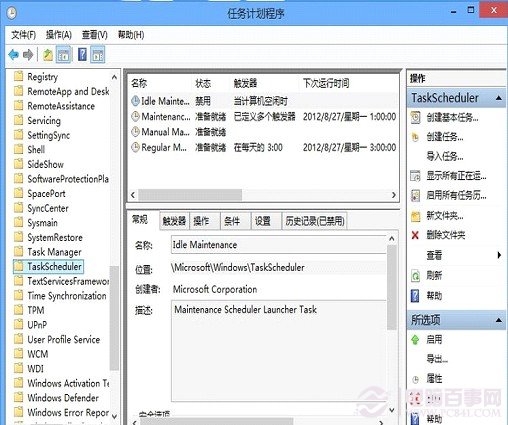Click the 创建基本任务 icon in Actions
Screen dimensions: 508x425
click(x=415, y=117)
